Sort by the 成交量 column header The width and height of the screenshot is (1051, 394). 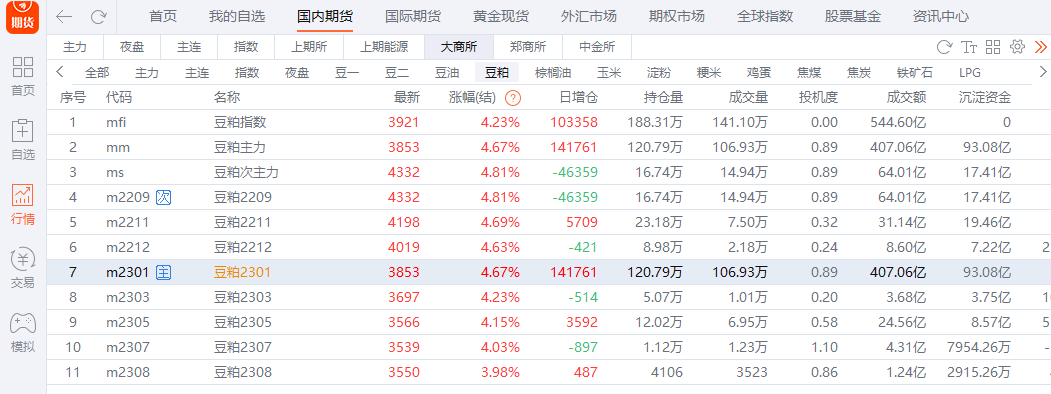point(748,98)
